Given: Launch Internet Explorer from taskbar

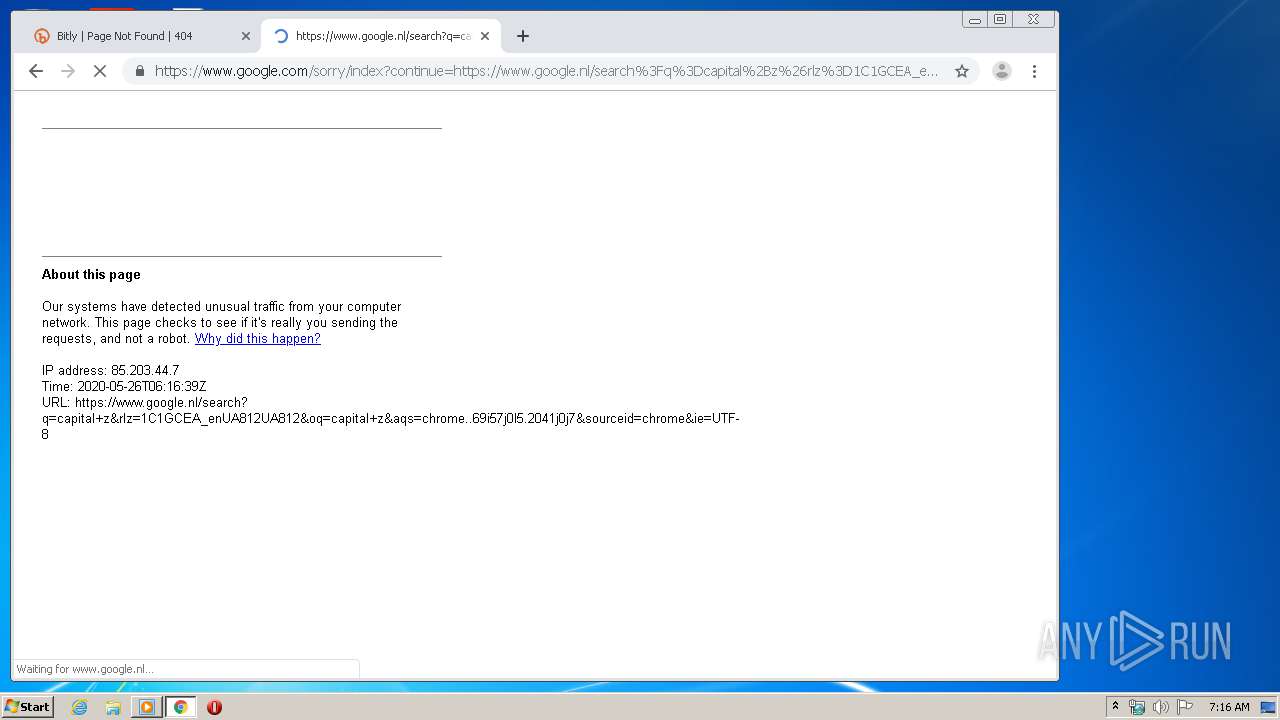Looking at the screenshot, I should point(80,707).
